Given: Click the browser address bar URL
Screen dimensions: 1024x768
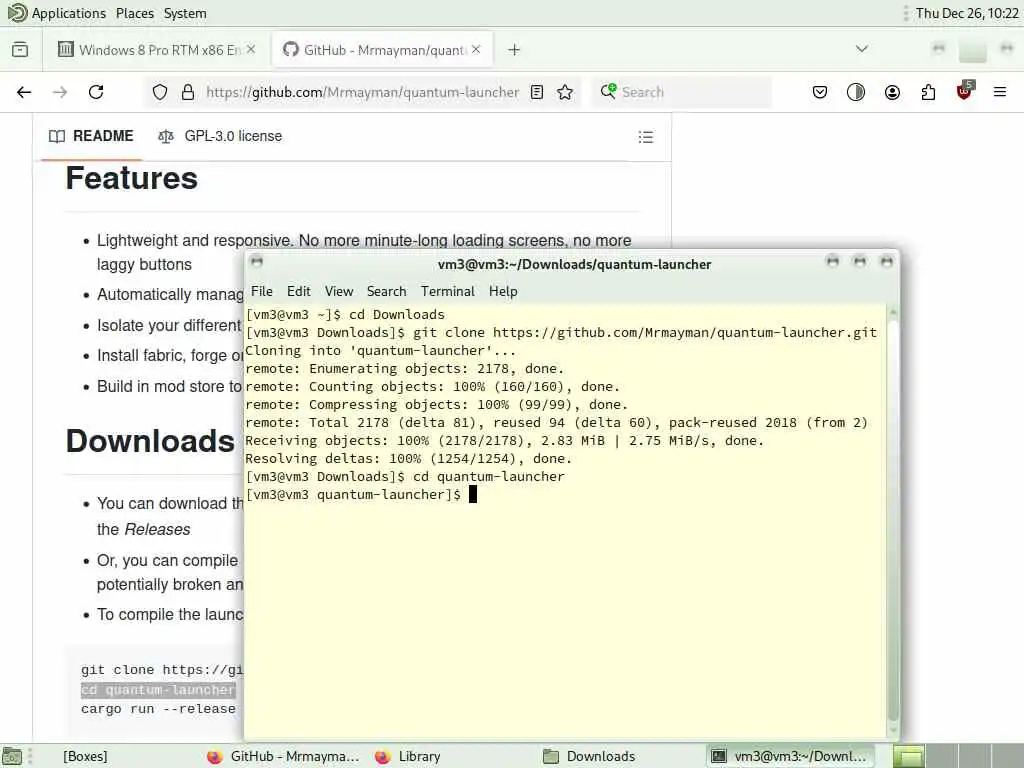Looking at the screenshot, I should click(x=362, y=92).
